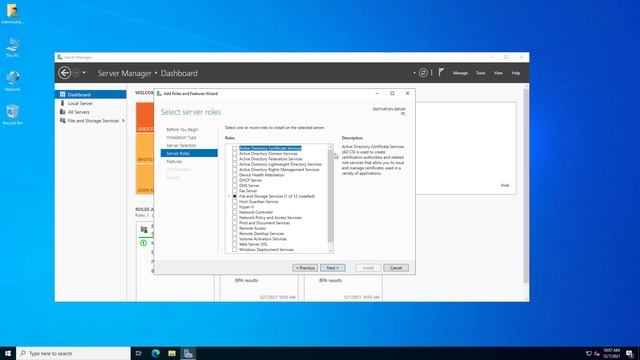The width and height of the screenshot is (640, 360).
Task: Select Volume Activation Services text
Action: click(263, 239)
